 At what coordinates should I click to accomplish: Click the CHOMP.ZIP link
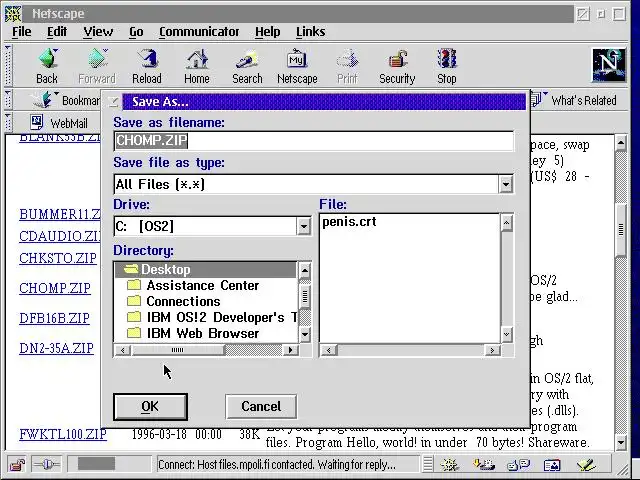click(55, 288)
